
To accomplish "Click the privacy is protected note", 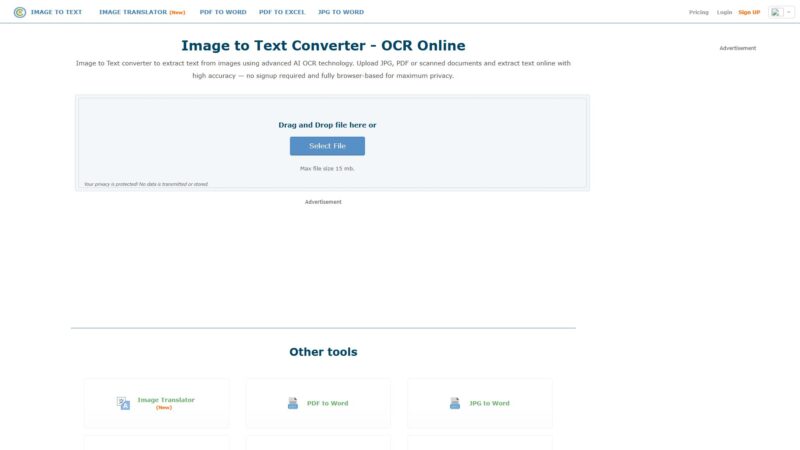I will pyautogui.click(x=146, y=184).
